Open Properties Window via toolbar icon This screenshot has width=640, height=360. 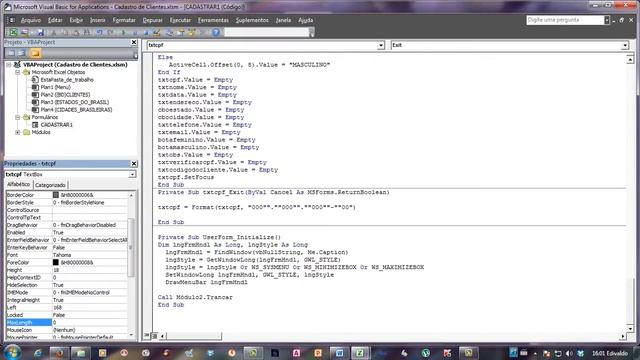[x=180, y=32]
